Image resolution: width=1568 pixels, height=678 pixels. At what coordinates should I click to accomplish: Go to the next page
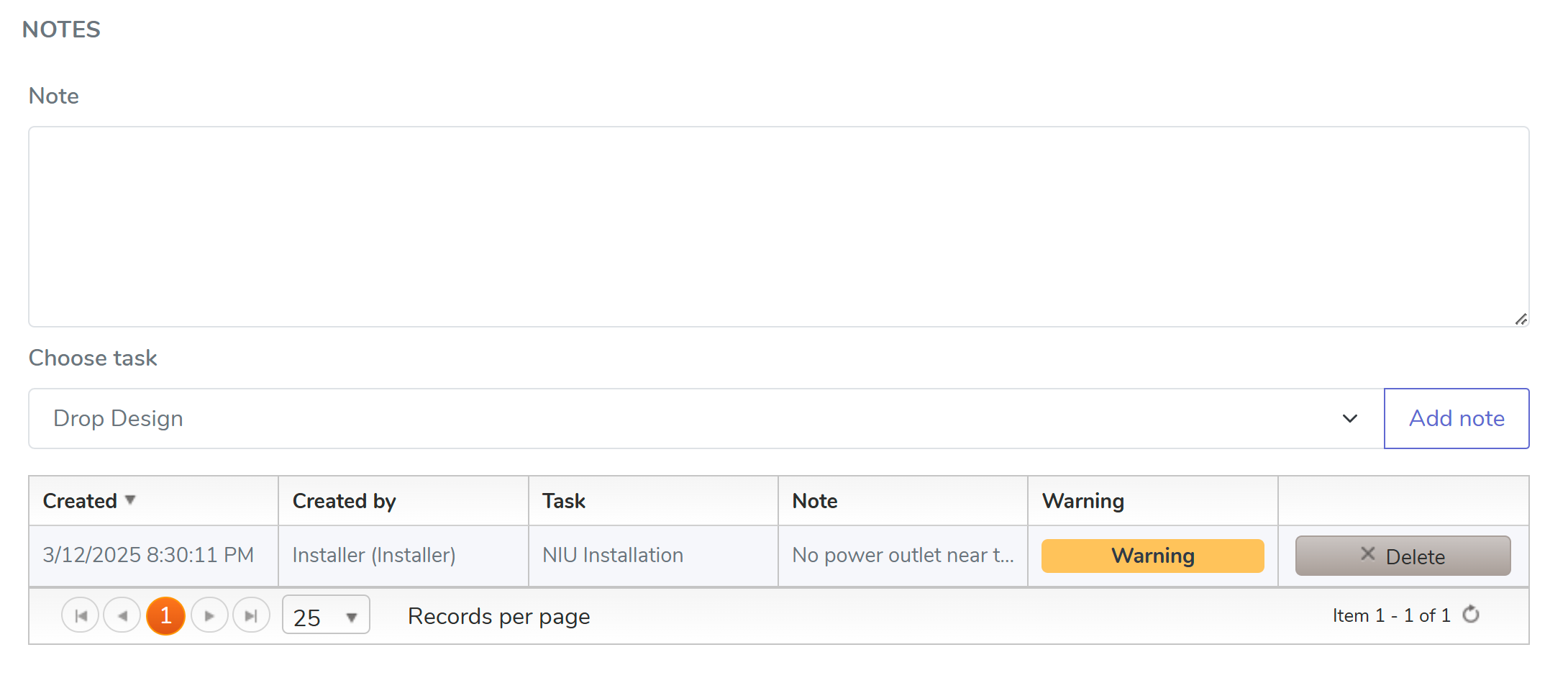(x=209, y=616)
